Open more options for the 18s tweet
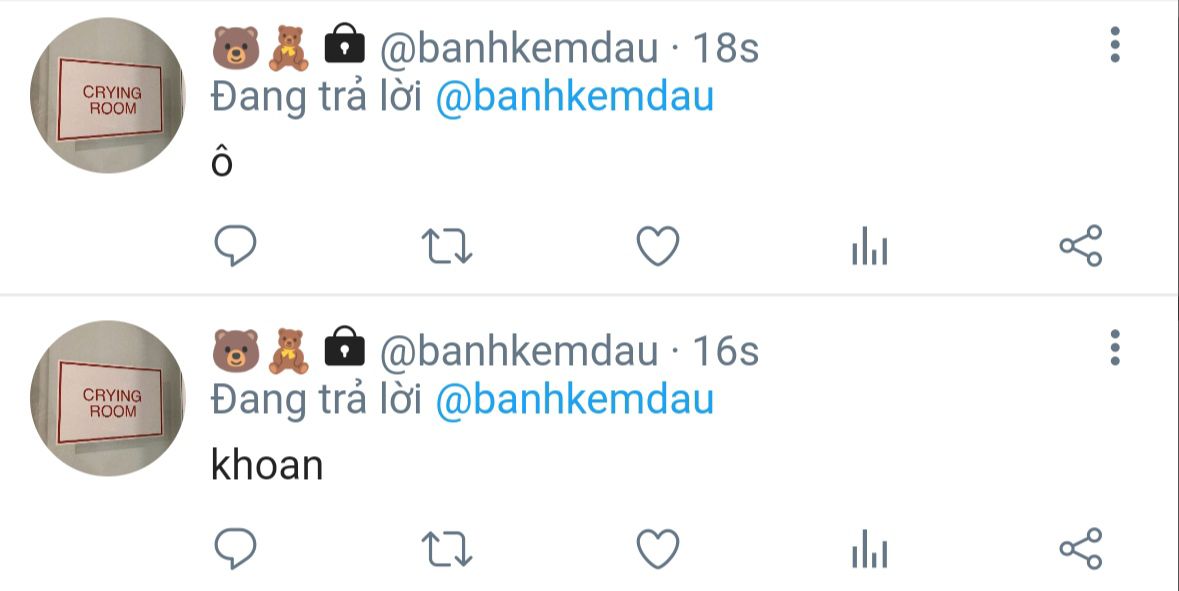Viewport: 1179px width, 591px height. point(1115,45)
